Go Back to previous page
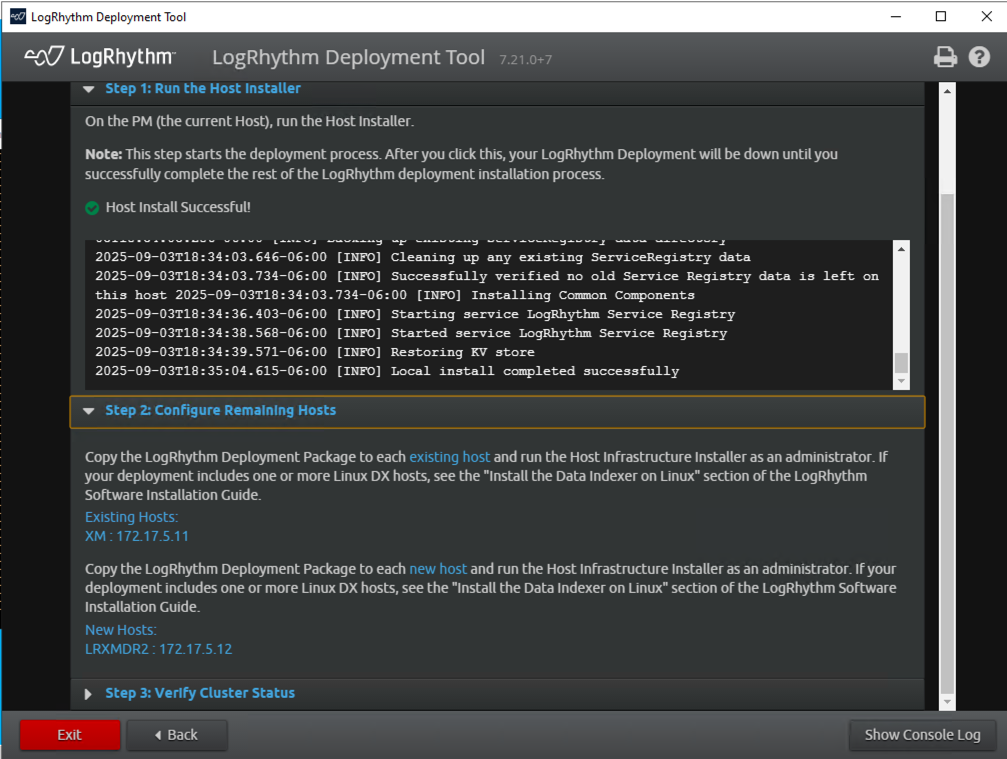The width and height of the screenshot is (1007, 759). 176,735
